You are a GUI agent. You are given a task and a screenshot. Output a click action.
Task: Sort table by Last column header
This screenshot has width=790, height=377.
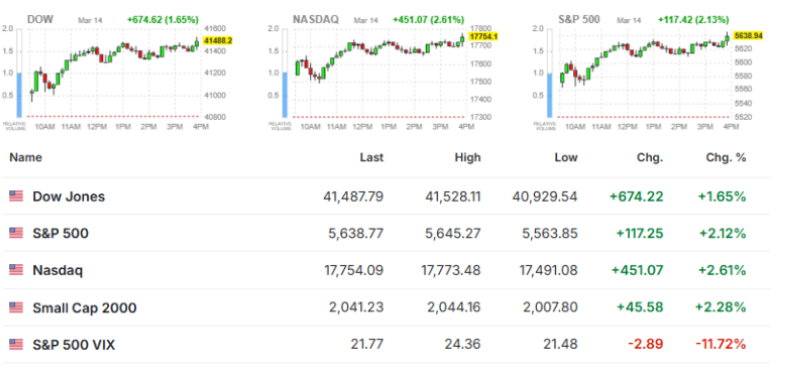pyautogui.click(x=371, y=157)
